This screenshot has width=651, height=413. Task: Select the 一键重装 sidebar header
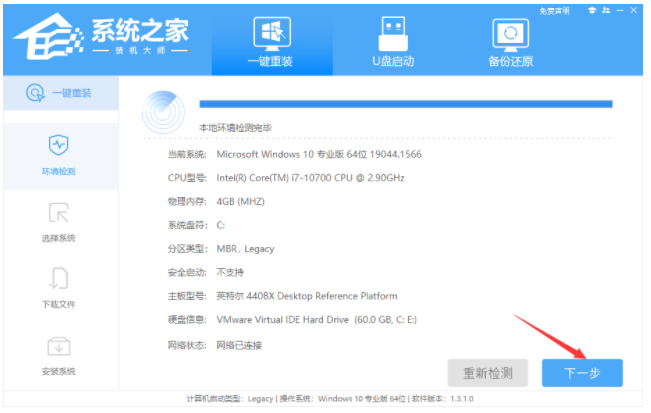tap(61, 93)
